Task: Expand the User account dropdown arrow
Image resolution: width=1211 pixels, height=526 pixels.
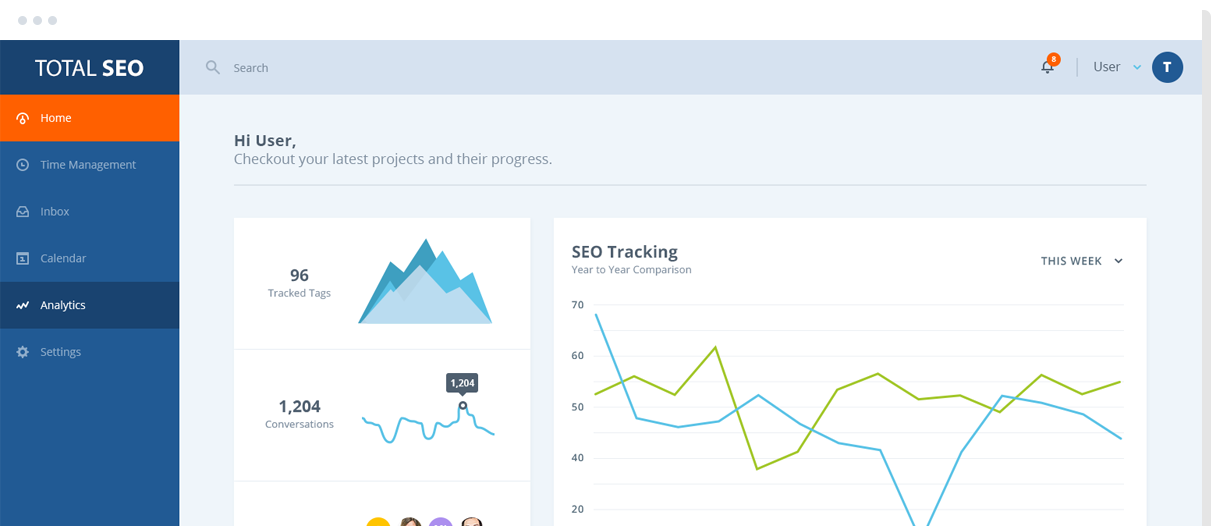Action: (1137, 68)
